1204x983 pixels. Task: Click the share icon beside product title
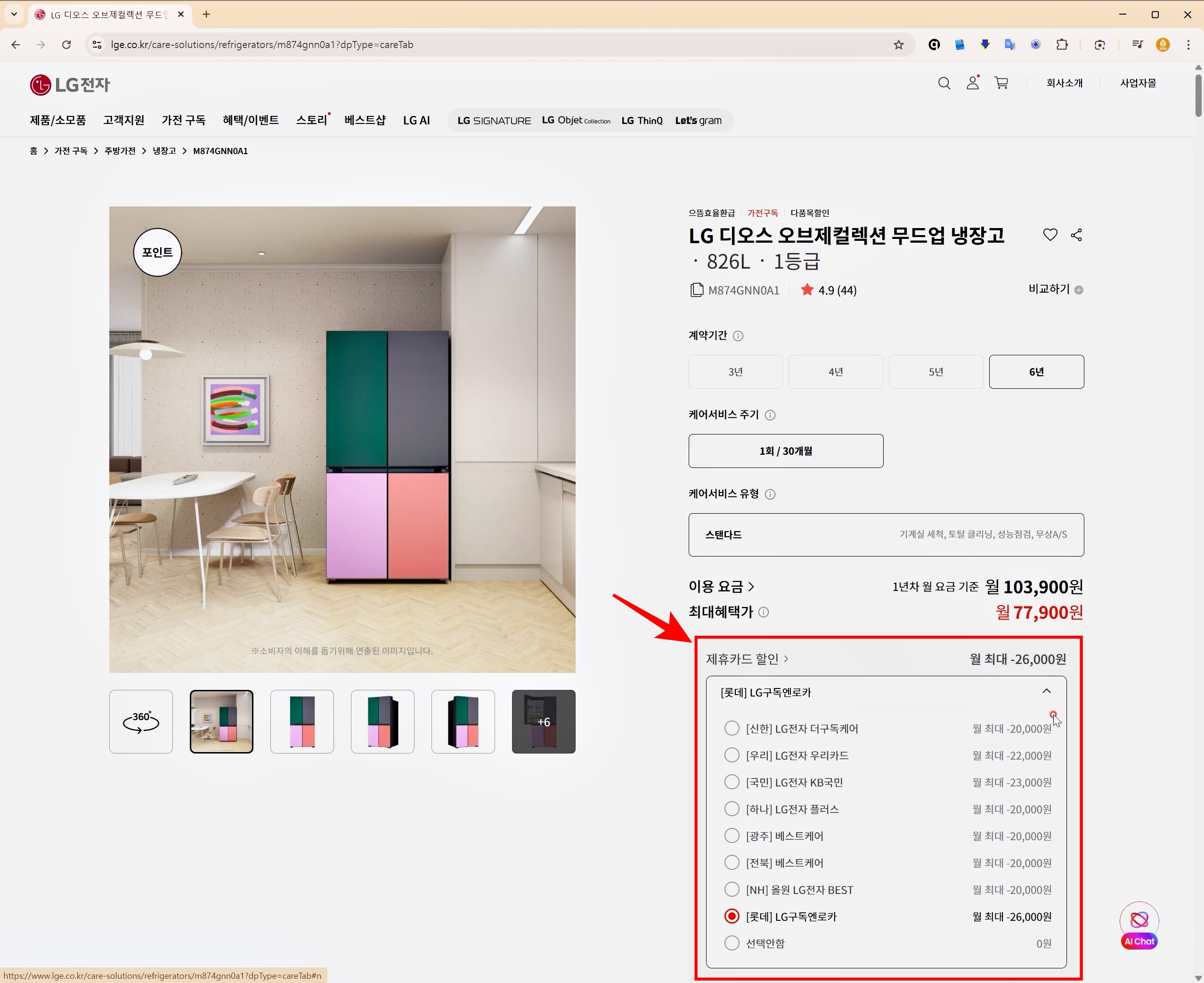(x=1076, y=235)
